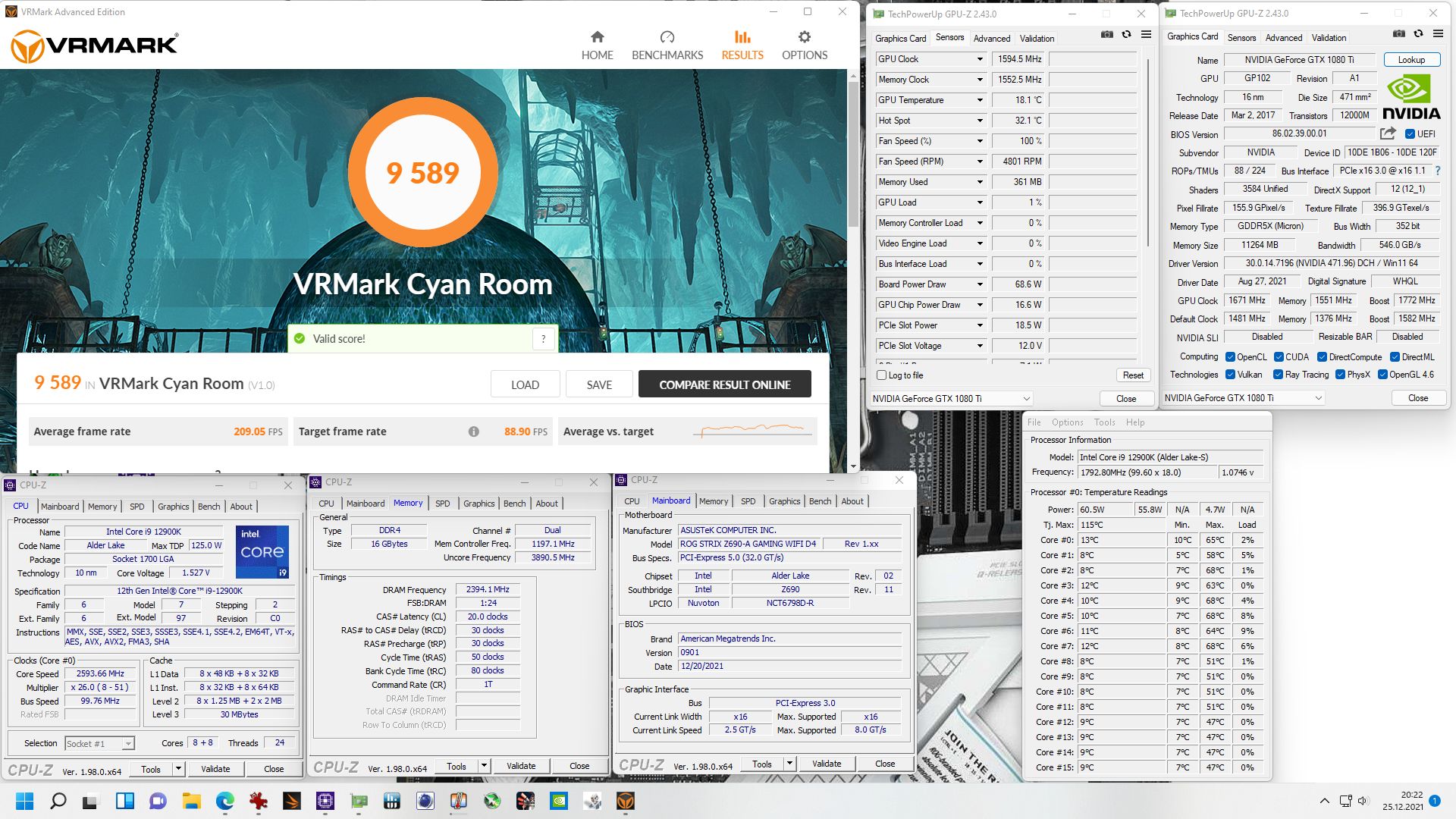
Task: Click the SAVE button in VRMark
Action: click(x=599, y=384)
